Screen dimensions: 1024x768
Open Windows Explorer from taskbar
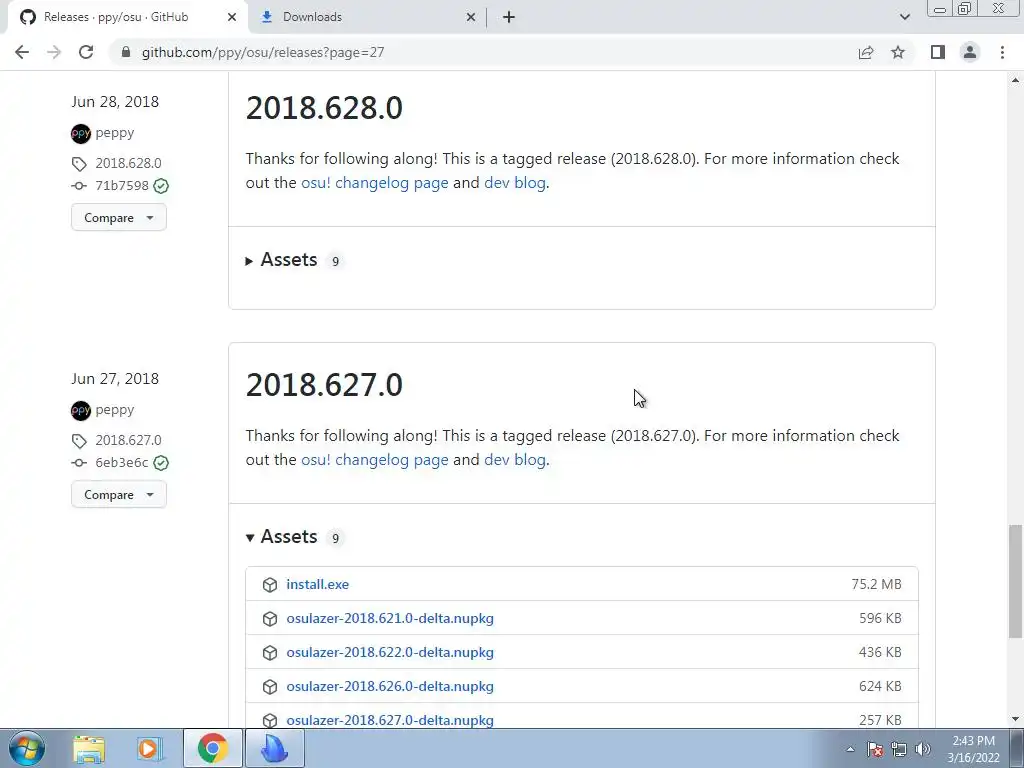[x=89, y=748]
